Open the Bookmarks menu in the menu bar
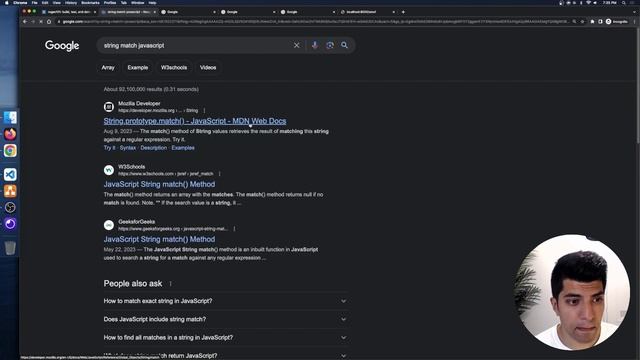The width and height of the screenshot is (640, 360). coord(90,2)
